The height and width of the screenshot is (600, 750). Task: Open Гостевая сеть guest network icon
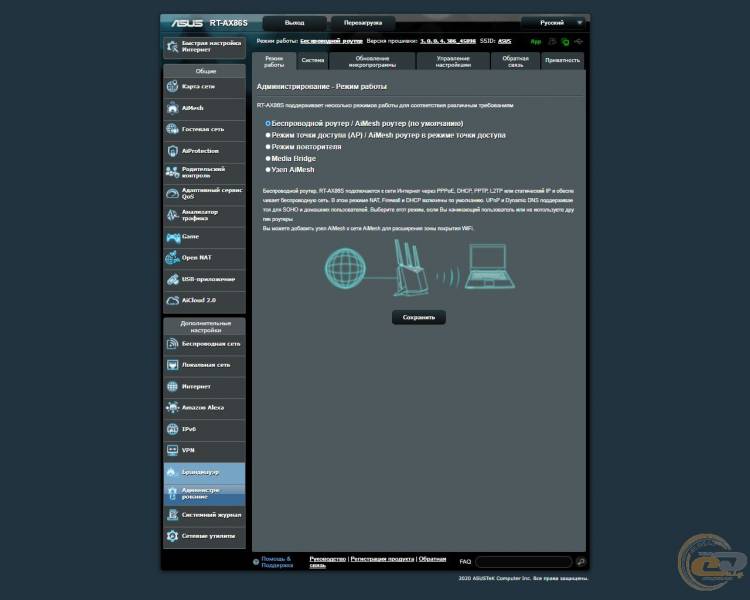pyautogui.click(x=172, y=129)
